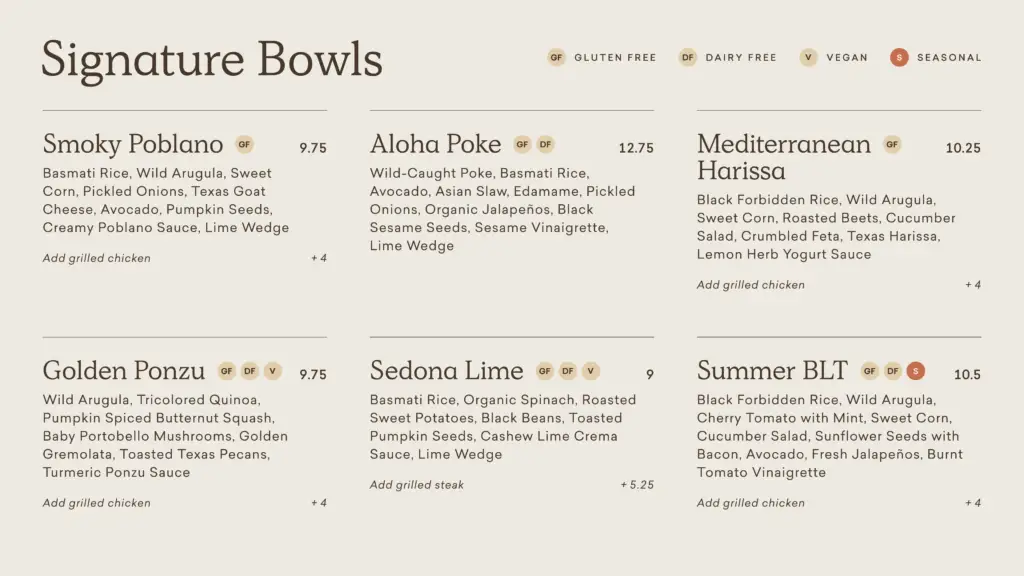
Task: Click the Gluten Free legend GF badge
Action: coord(556,57)
